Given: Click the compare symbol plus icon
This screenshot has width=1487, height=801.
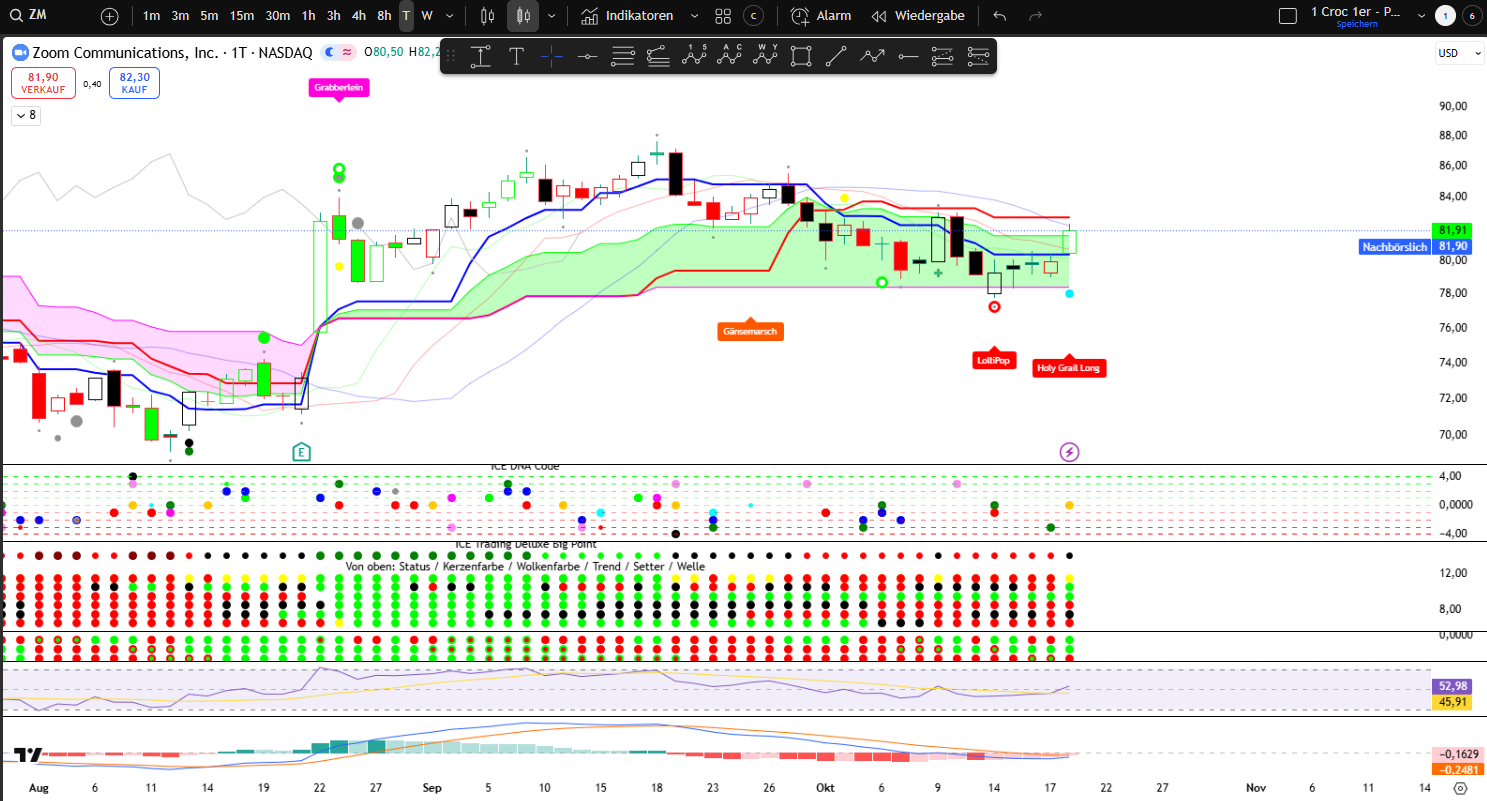Looking at the screenshot, I should [110, 16].
